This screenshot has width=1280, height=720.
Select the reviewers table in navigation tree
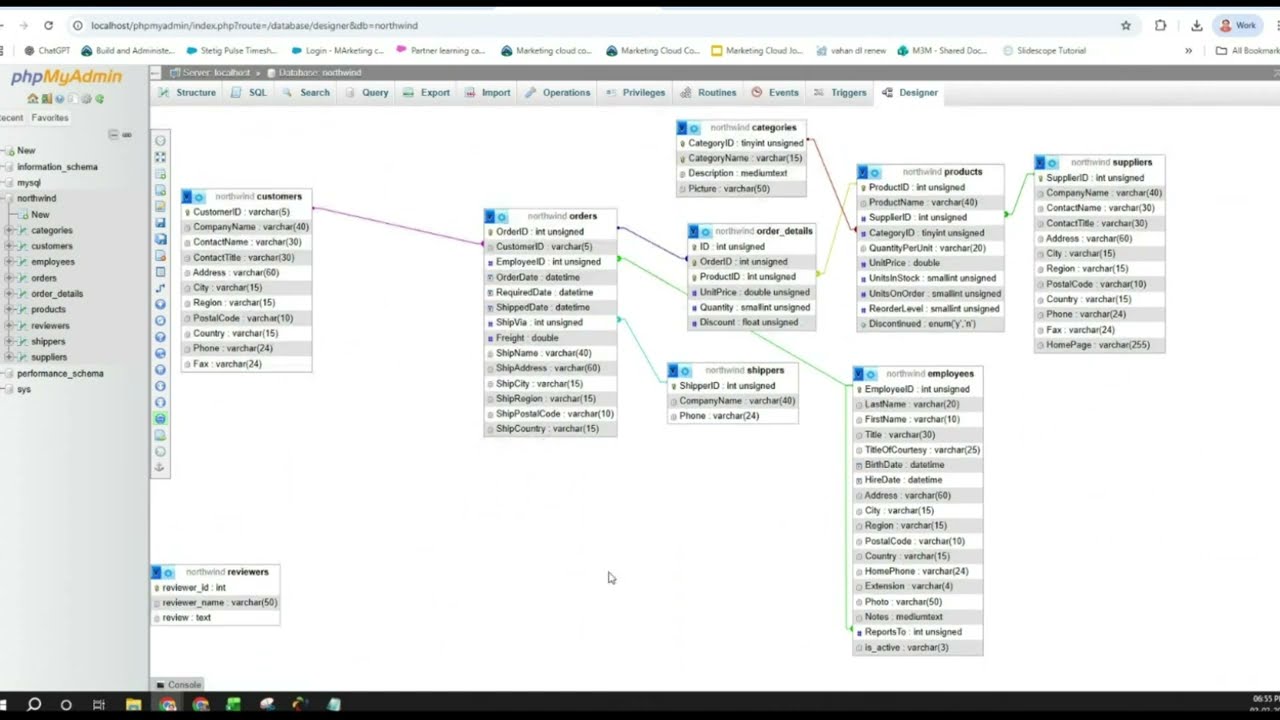pyautogui.click(x=50, y=326)
